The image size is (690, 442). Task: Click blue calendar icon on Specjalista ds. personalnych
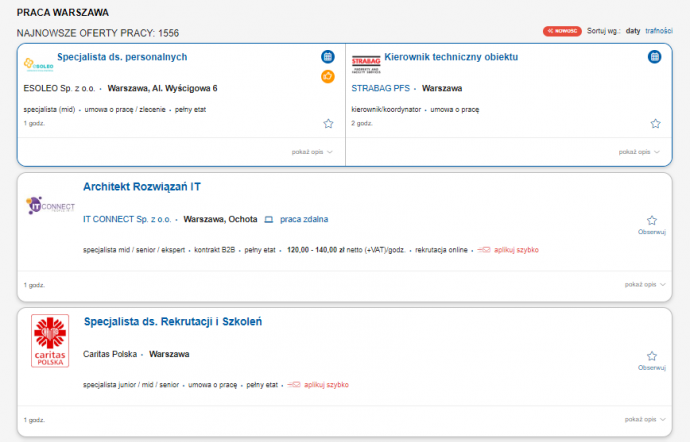[x=327, y=57]
